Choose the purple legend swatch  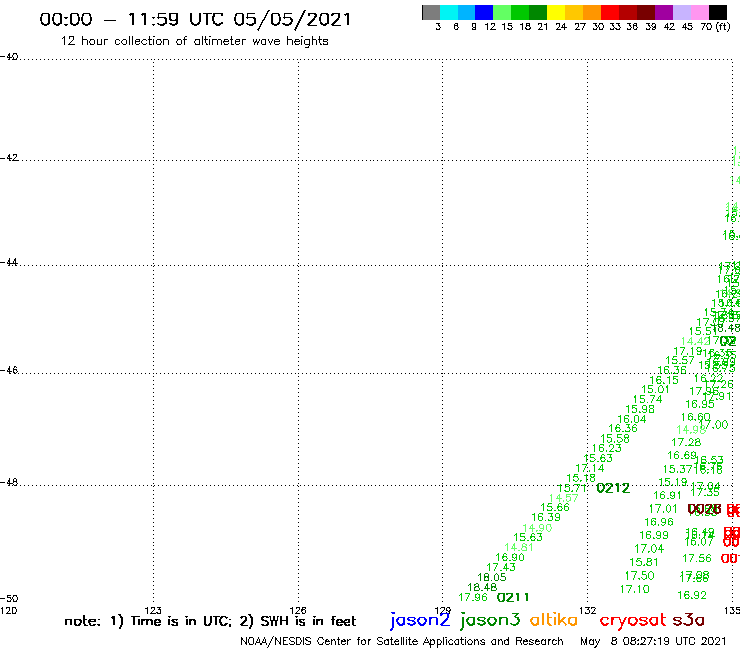(x=664, y=12)
